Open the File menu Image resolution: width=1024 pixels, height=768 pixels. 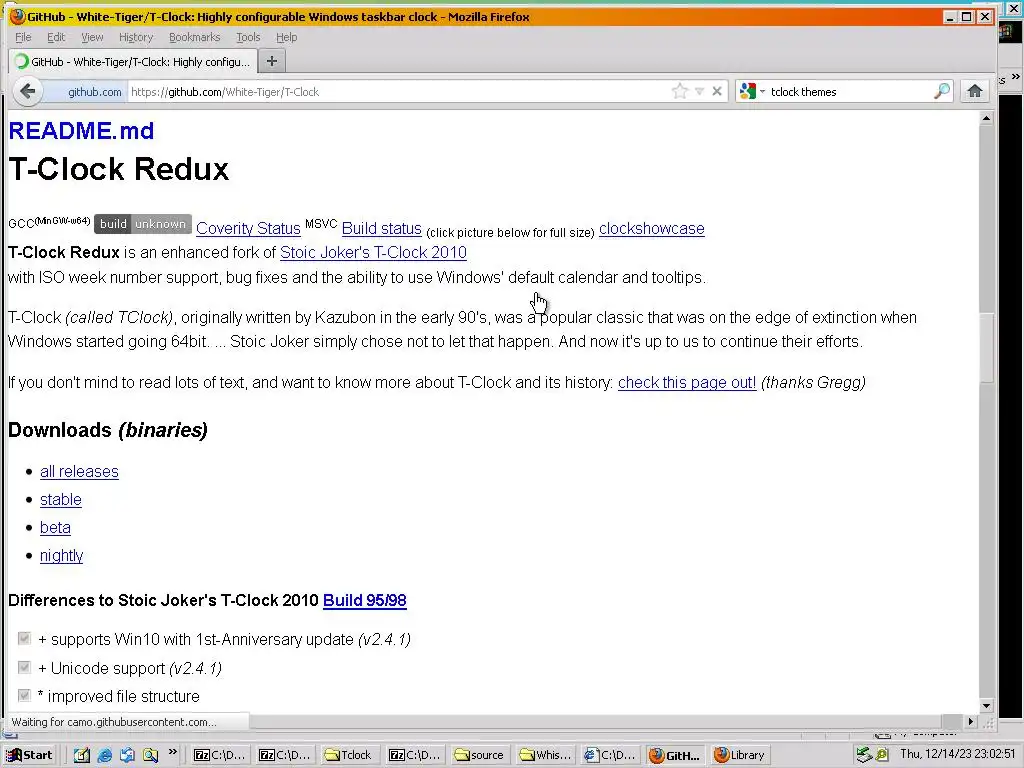(23, 37)
